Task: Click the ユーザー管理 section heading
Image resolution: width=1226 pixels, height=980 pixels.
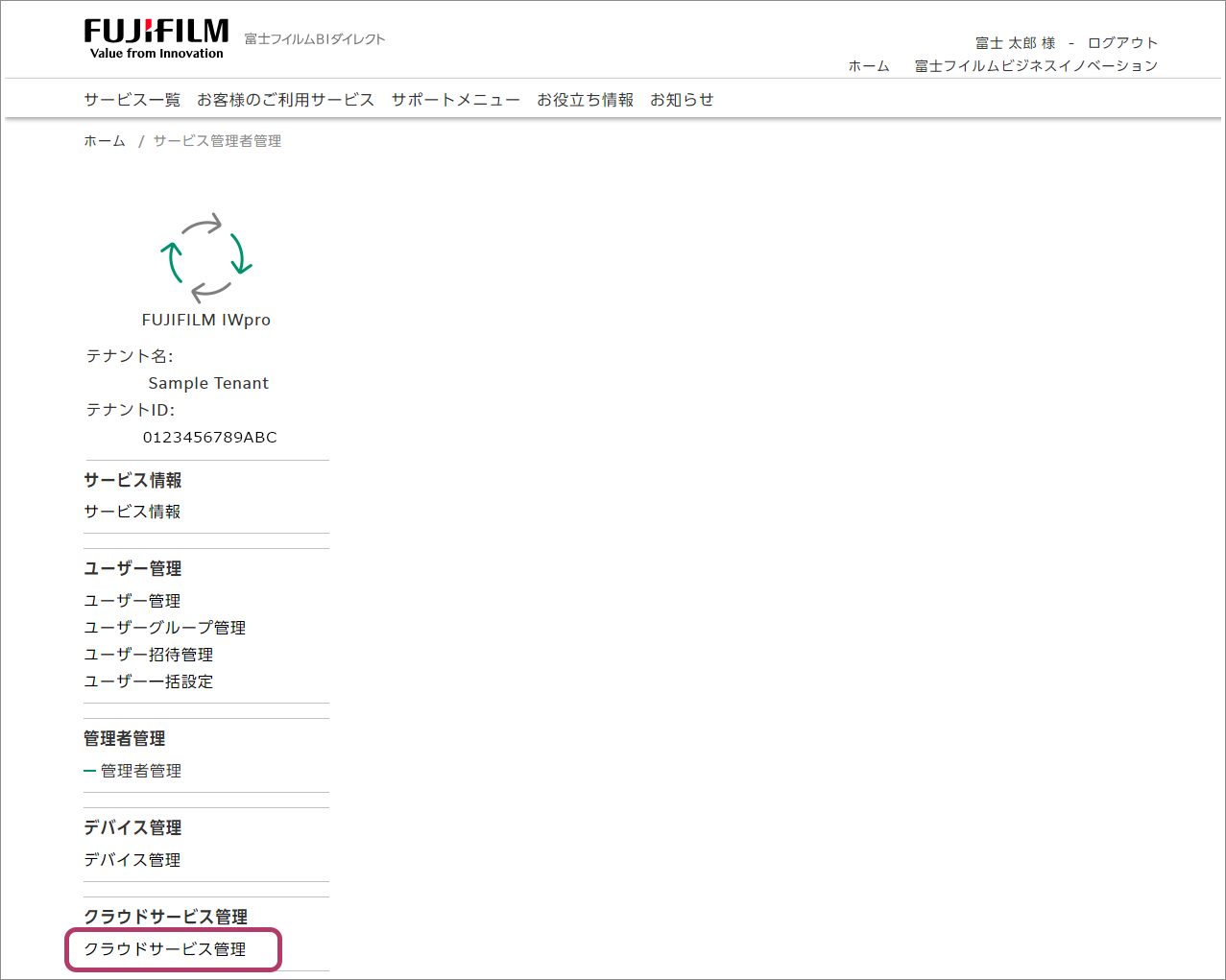Action: (x=132, y=568)
